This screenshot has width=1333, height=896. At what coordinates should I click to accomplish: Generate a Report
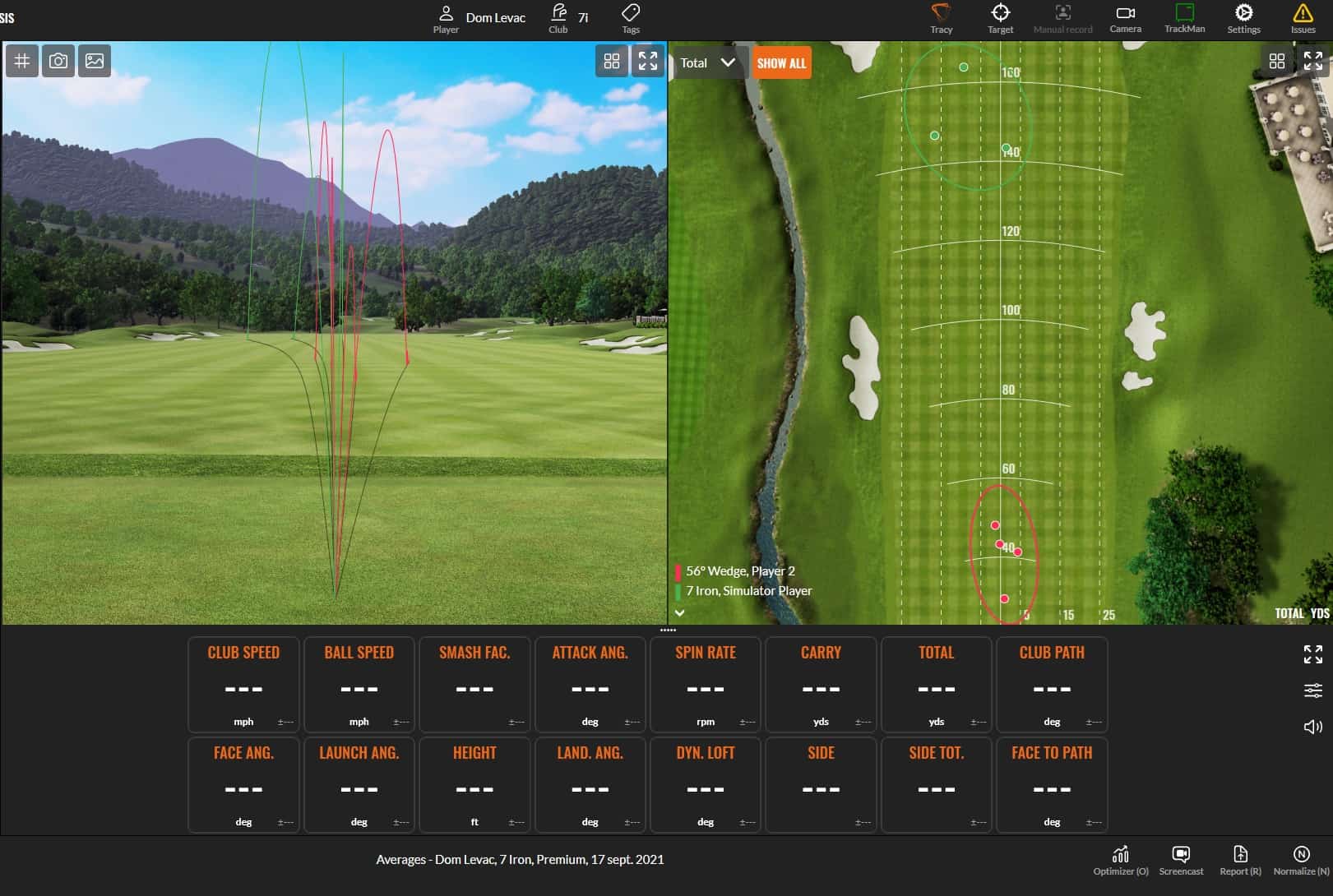coord(1240,859)
